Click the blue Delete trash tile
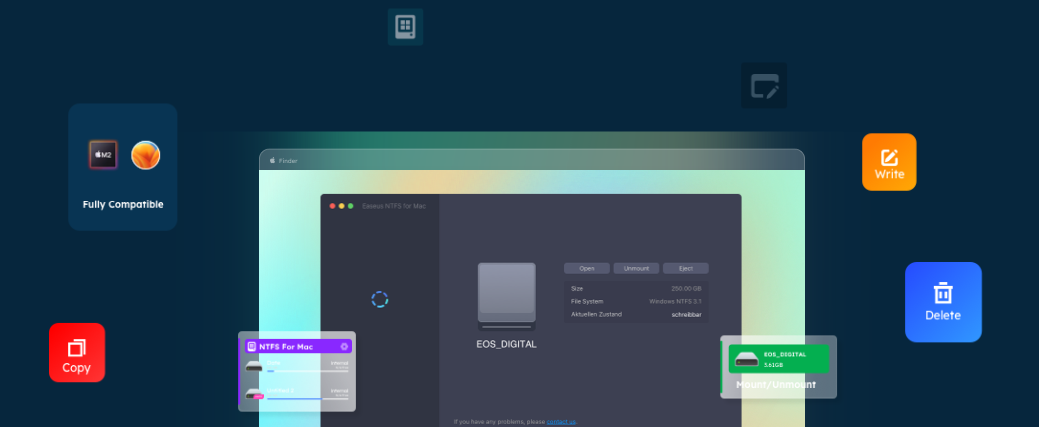Screen dimensions: 1039x427 [x=943, y=302]
